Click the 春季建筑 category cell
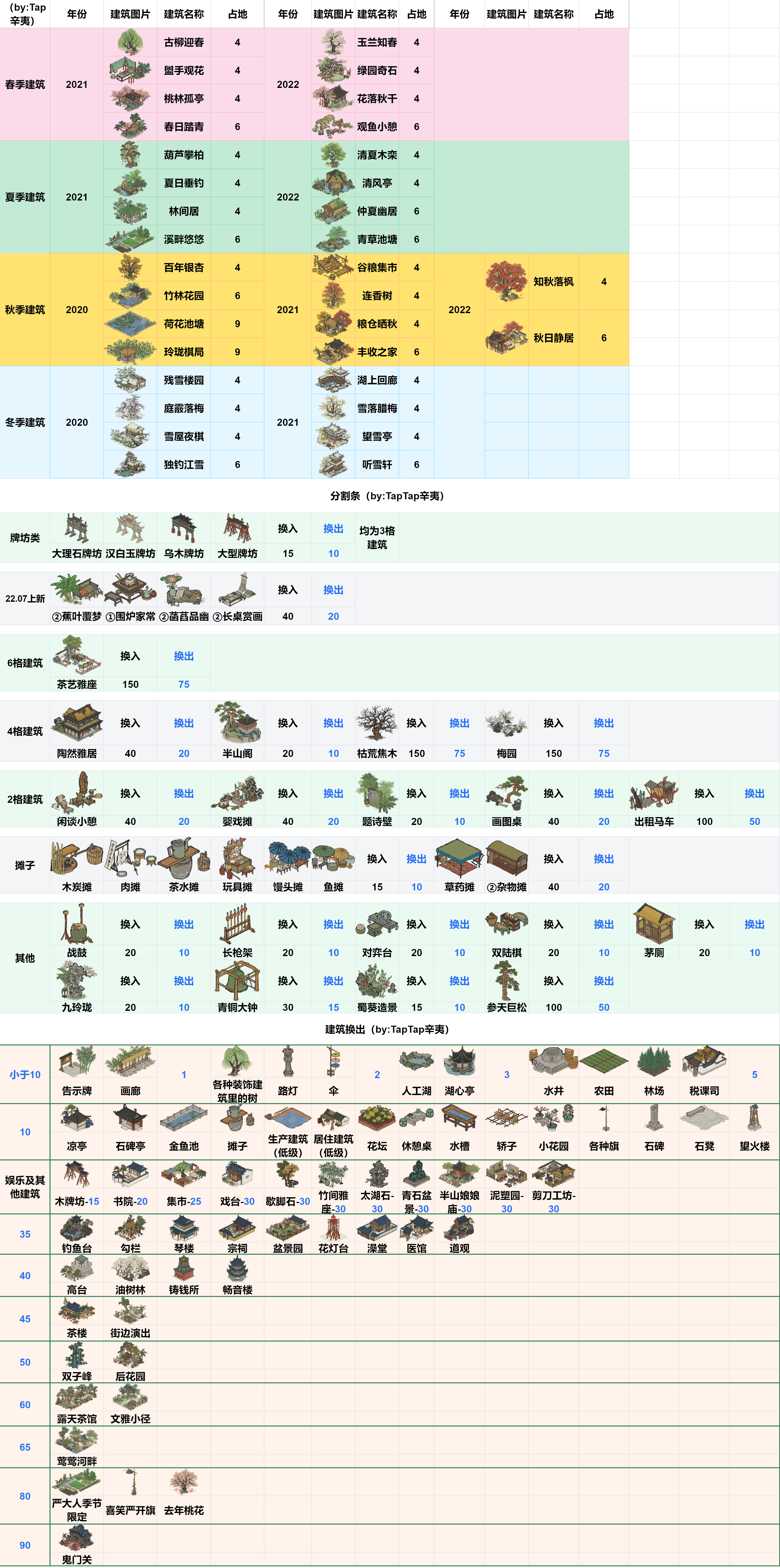This screenshot has width=780, height=1568. 25,84
